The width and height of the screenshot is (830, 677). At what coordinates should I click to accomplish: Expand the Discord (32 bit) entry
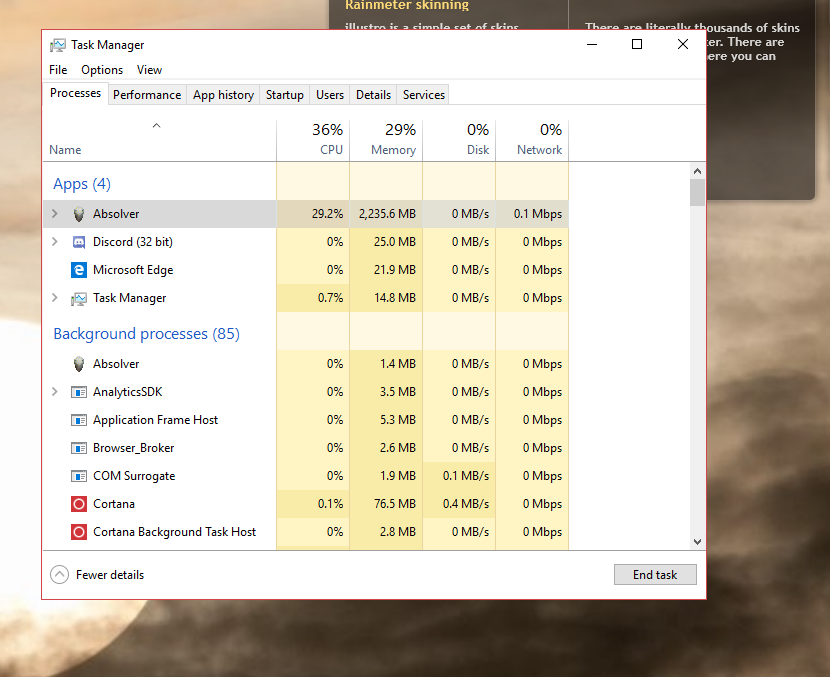55,241
